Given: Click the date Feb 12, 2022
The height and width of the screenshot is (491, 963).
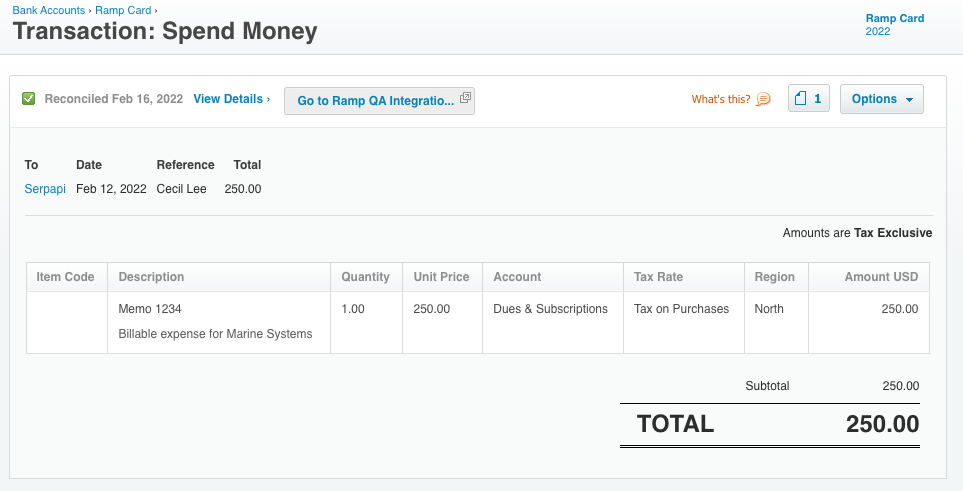Looking at the screenshot, I should tap(111, 189).
